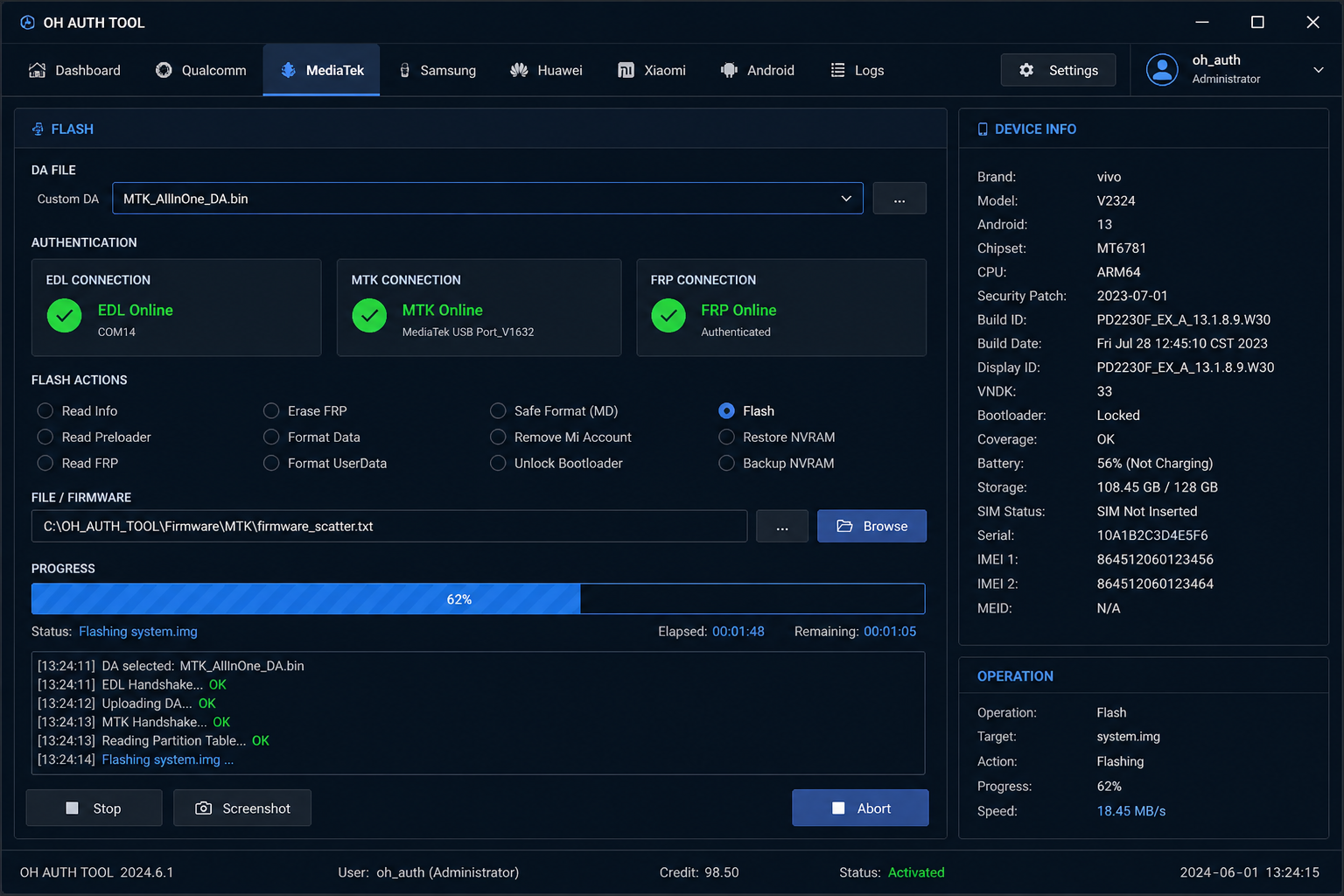The height and width of the screenshot is (896, 1344).
Task: Click the DA file ellipsis browse button
Action: pos(899,199)
